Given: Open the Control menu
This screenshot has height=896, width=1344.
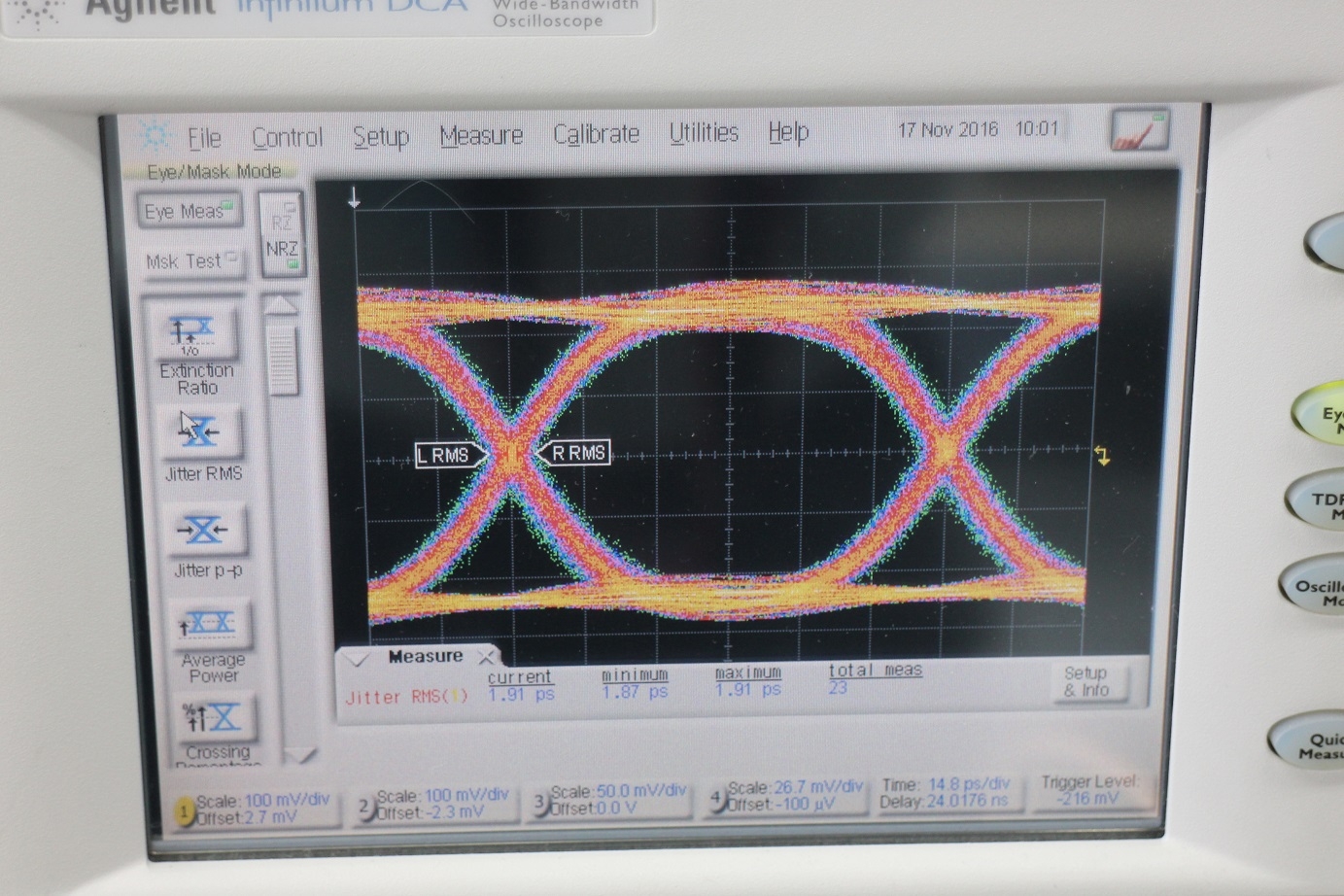Looking at the screenshot, I should pyautogui.click(x=287, y=137).
